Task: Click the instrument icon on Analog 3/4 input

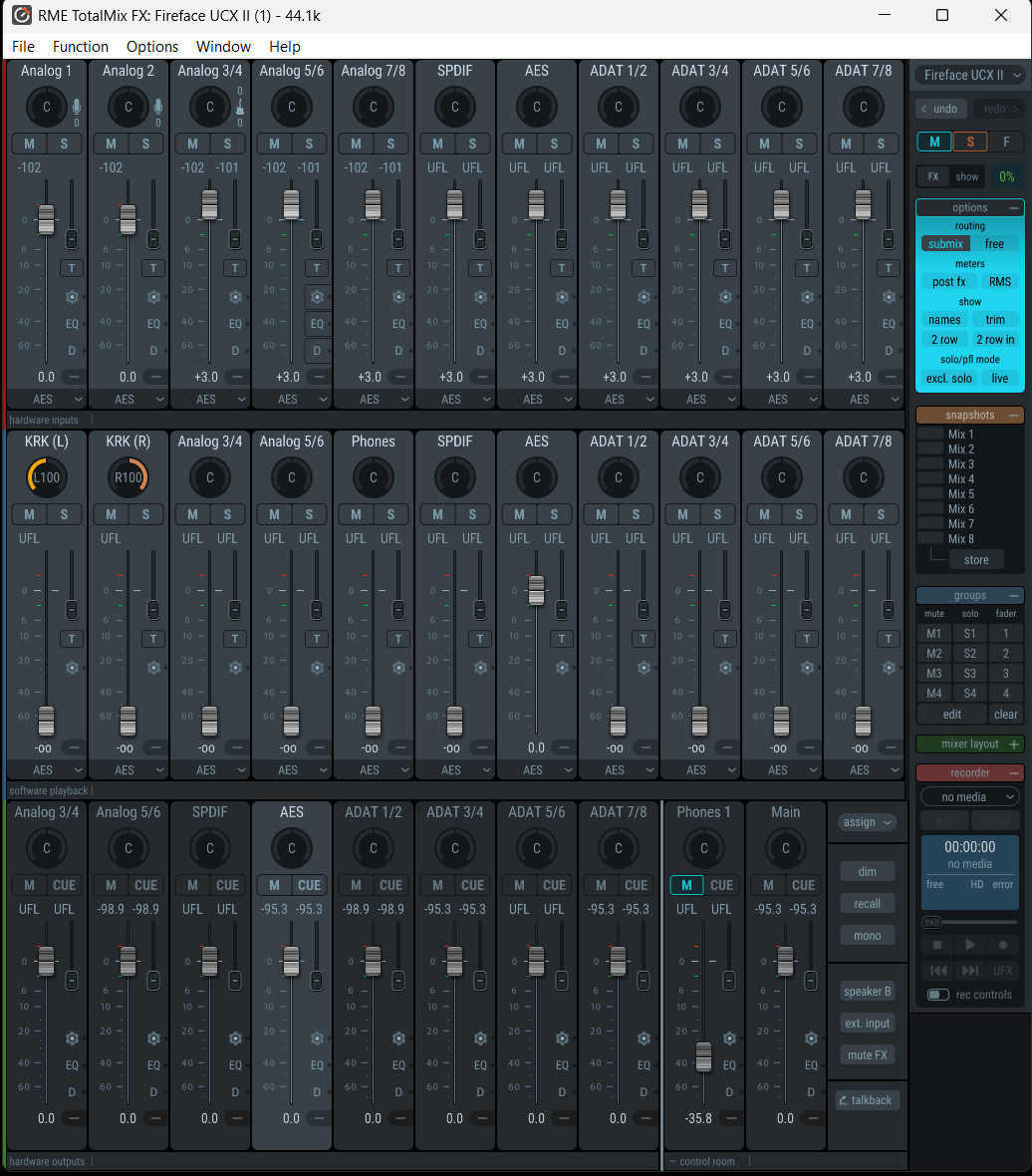Action: coord(240,108)
